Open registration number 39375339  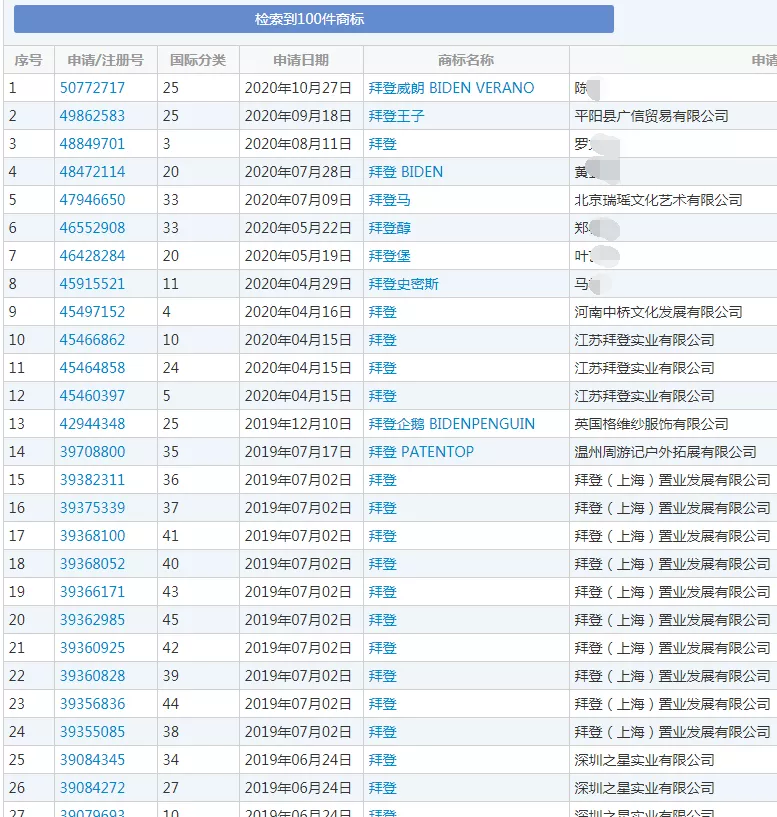coord(92,508)
